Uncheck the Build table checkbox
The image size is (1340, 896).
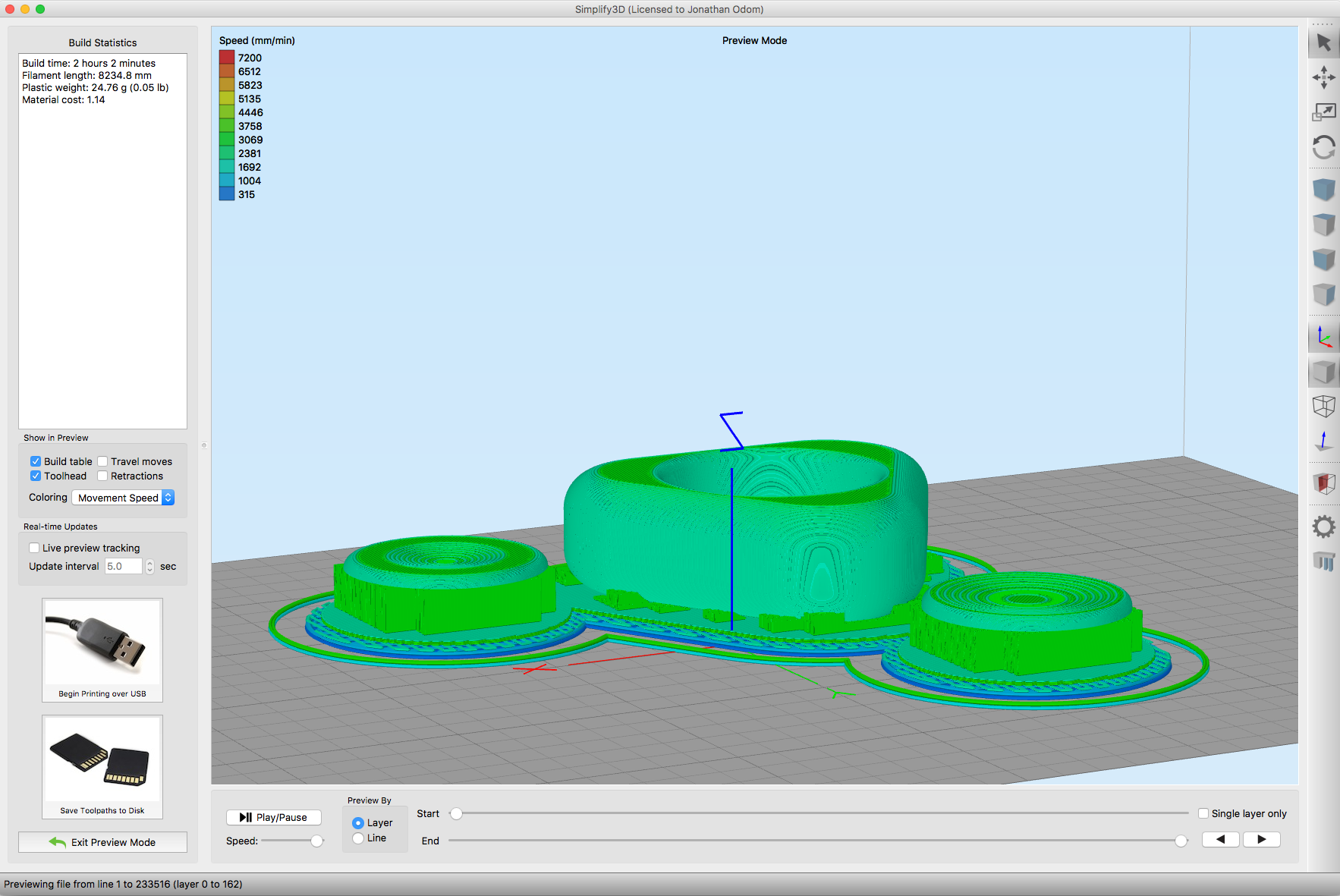pyautogui.click(x=36, y=461)
